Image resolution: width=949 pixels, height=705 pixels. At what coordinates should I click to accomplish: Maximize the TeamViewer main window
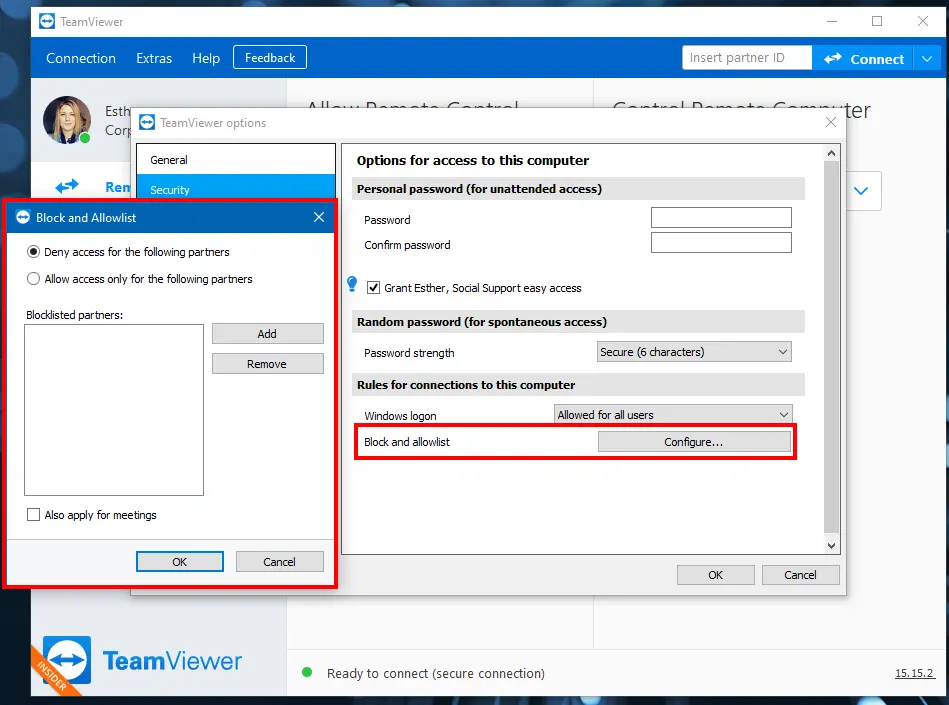pyautogui.click(x=876, y=21)
